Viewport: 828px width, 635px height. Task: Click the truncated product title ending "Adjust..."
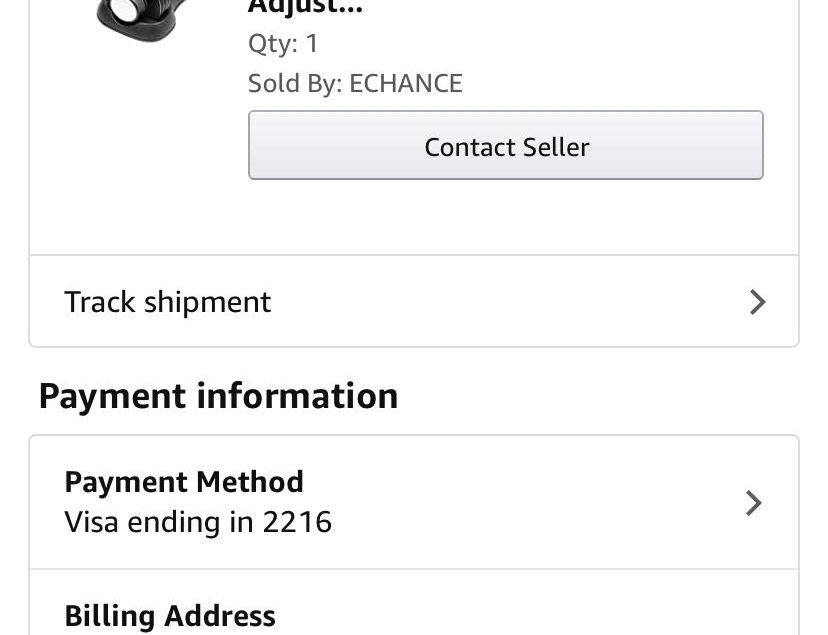305,6
